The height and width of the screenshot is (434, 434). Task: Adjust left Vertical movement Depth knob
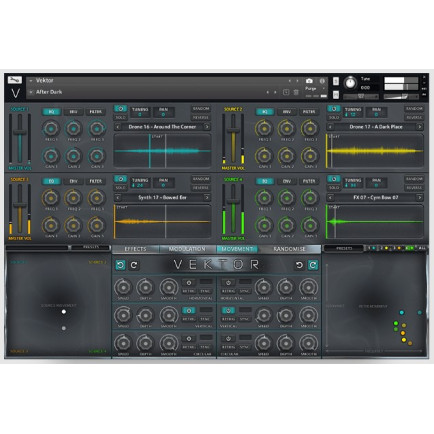tap(145, 315)
